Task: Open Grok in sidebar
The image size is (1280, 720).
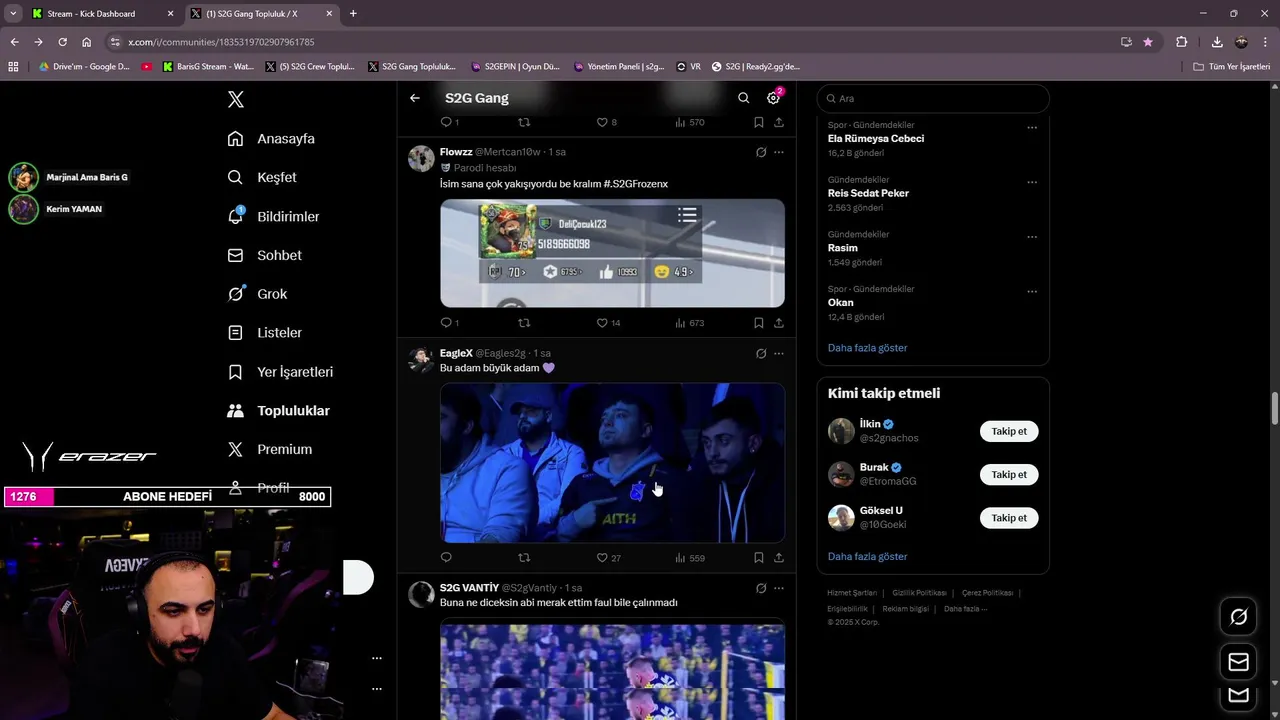Action: (x=257, y=294)
